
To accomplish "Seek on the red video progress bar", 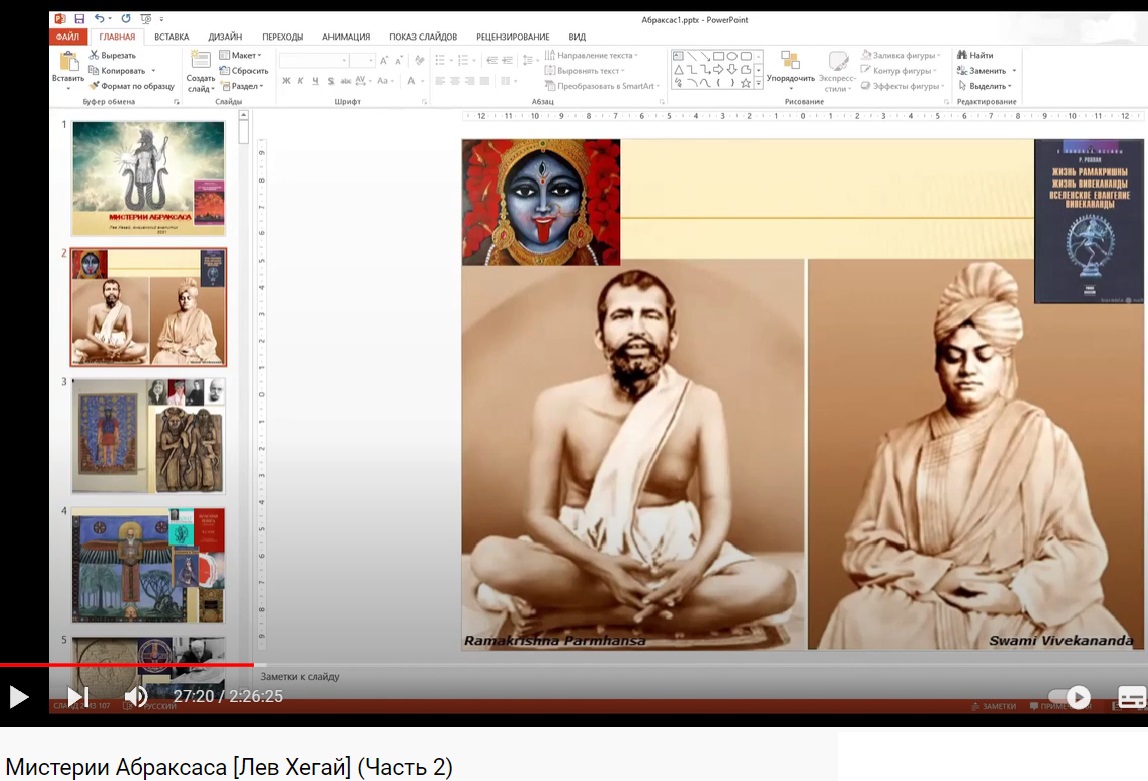I will coord(127,665).
